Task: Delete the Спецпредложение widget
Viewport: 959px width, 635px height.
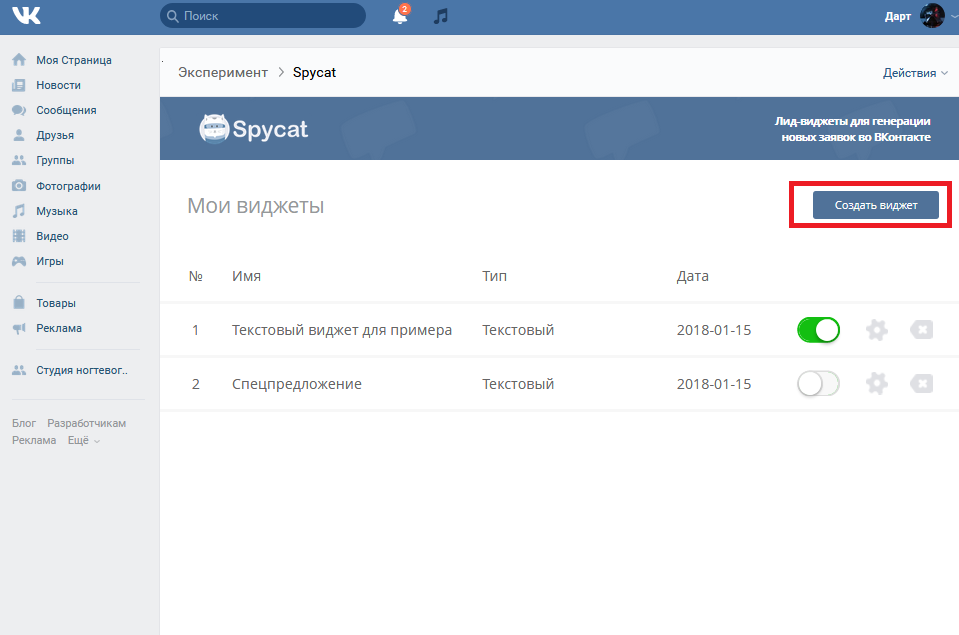Action: click(x=921, y=384)
